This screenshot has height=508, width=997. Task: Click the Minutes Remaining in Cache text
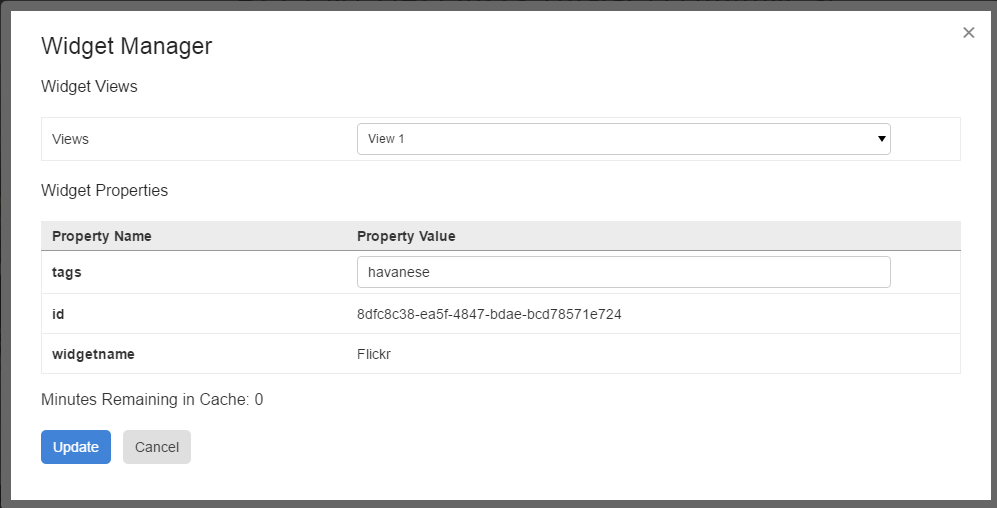pos(144,400)
